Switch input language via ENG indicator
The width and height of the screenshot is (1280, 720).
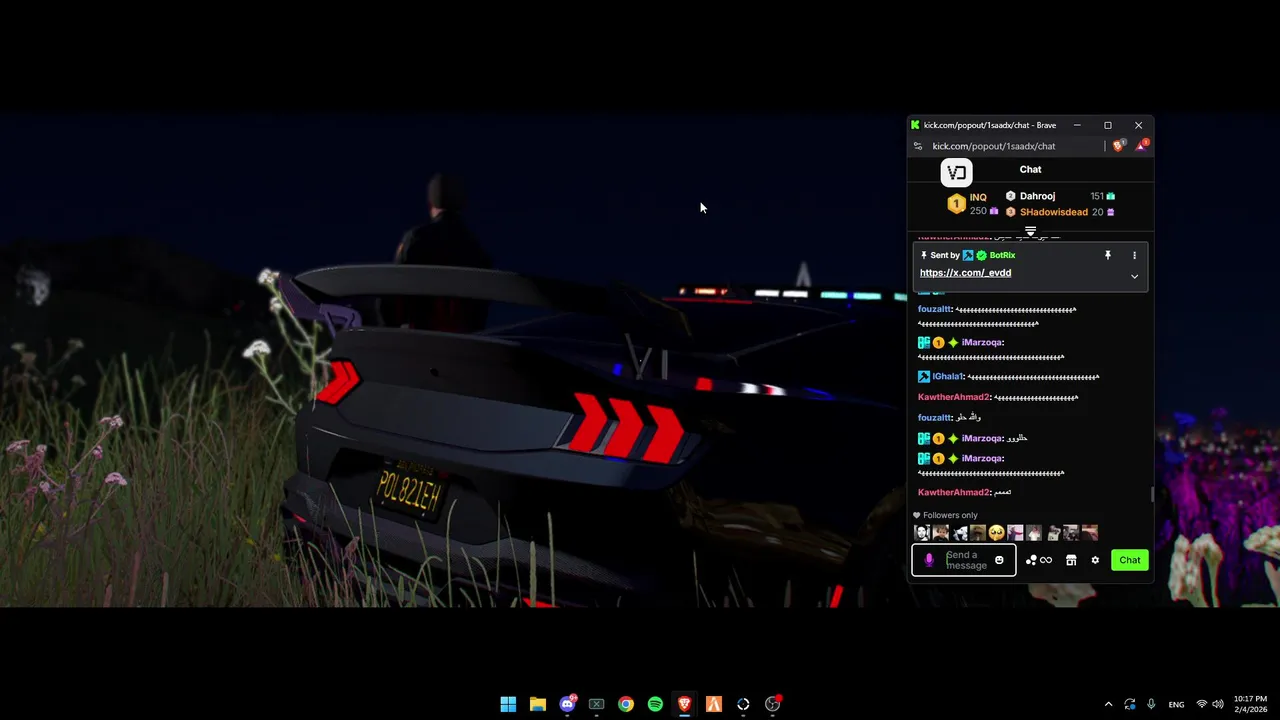coord(1176,704)
